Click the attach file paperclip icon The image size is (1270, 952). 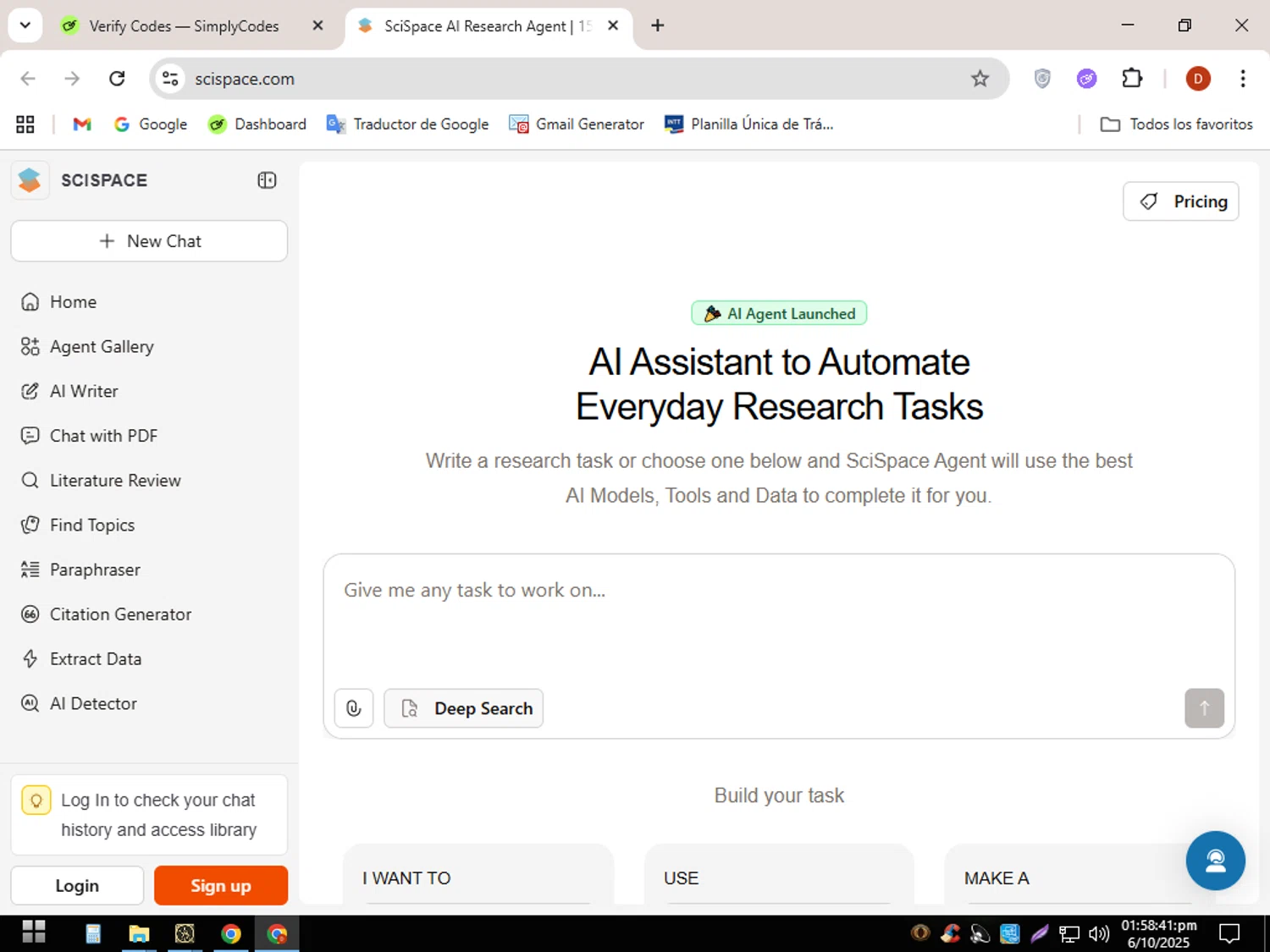(354, 708)
